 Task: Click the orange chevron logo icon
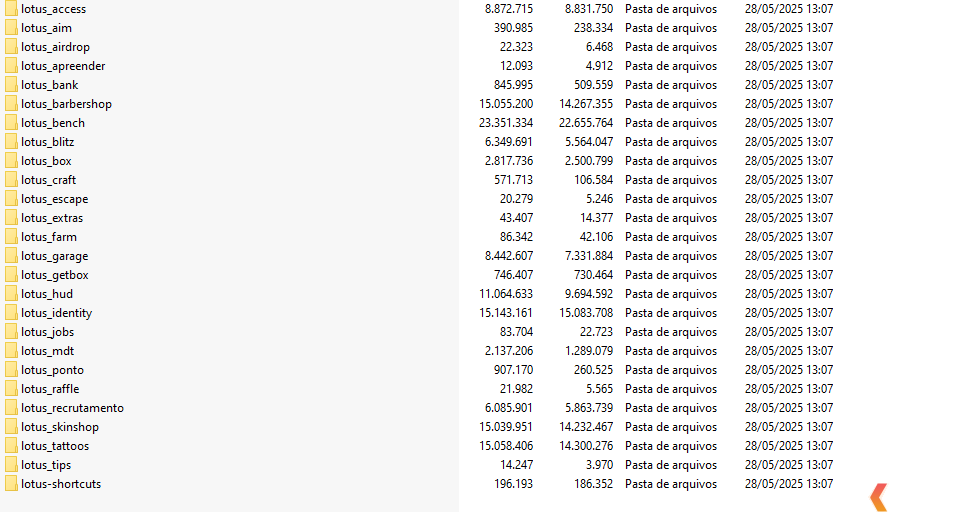coord(878,497)
